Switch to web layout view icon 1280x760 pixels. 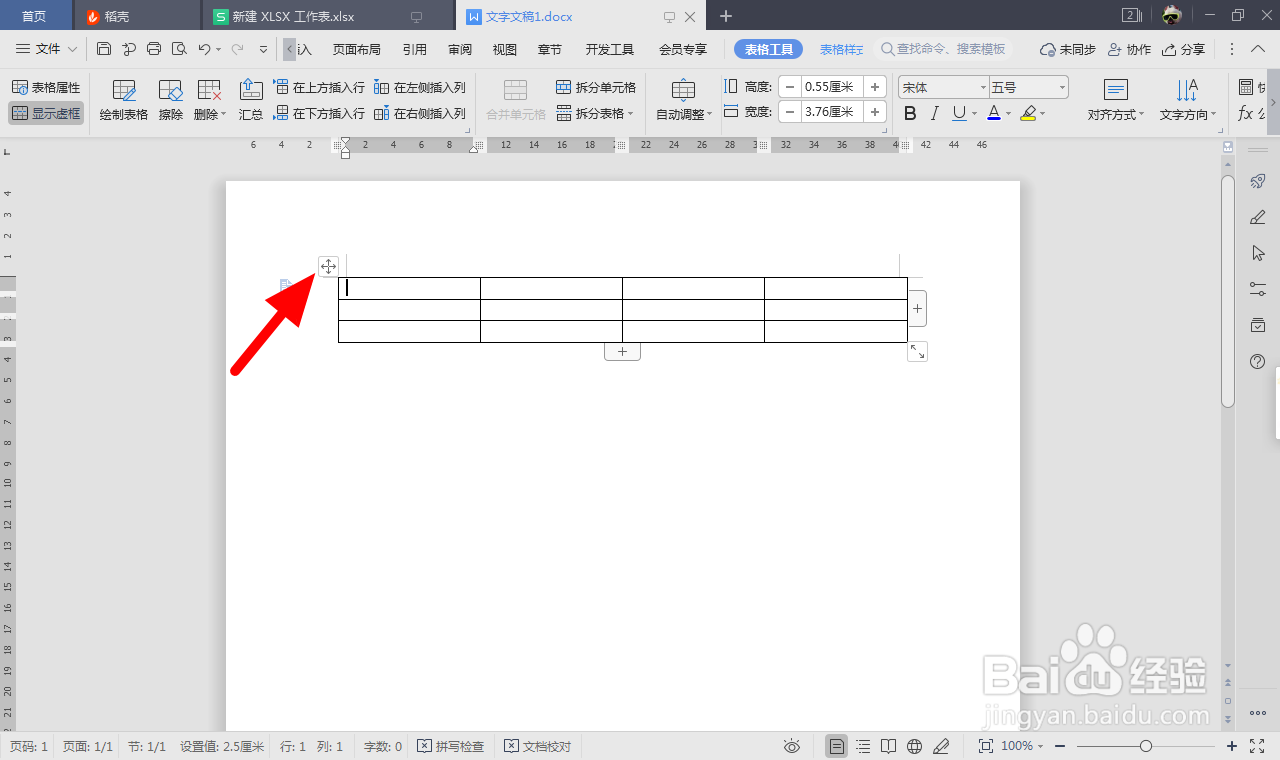click(x=914, y=746)
